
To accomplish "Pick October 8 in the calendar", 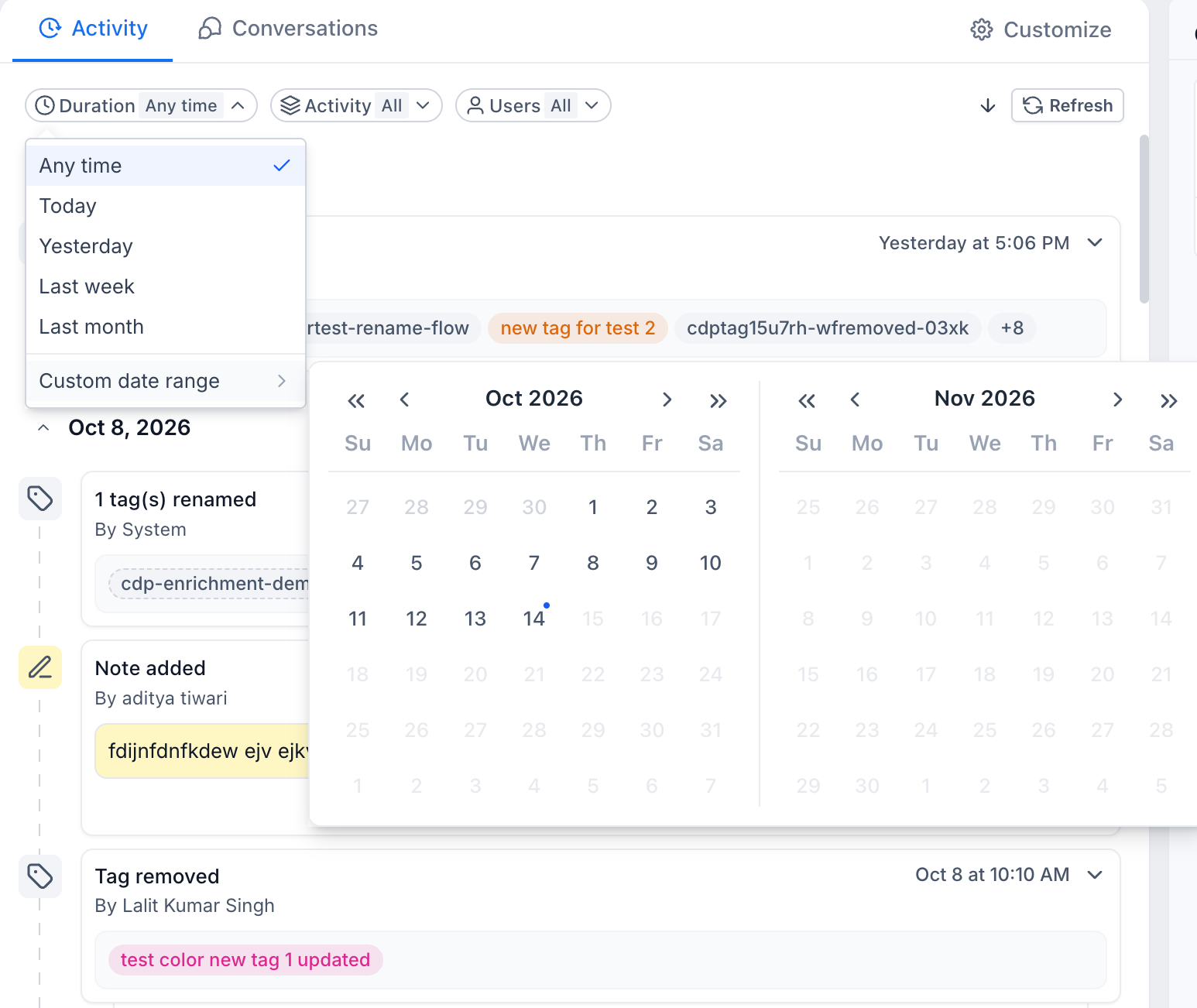I will pyautogui.click(x=593, y=563).
